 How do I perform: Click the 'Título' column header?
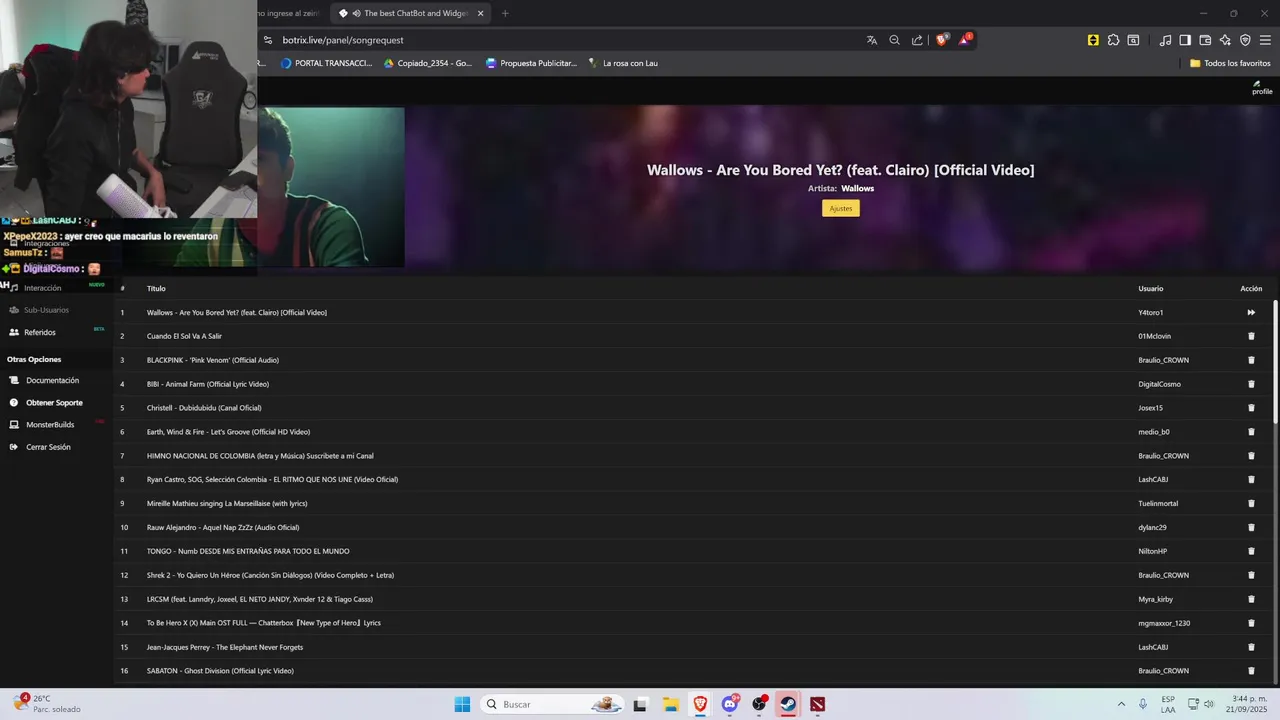[x=156, y=288]
